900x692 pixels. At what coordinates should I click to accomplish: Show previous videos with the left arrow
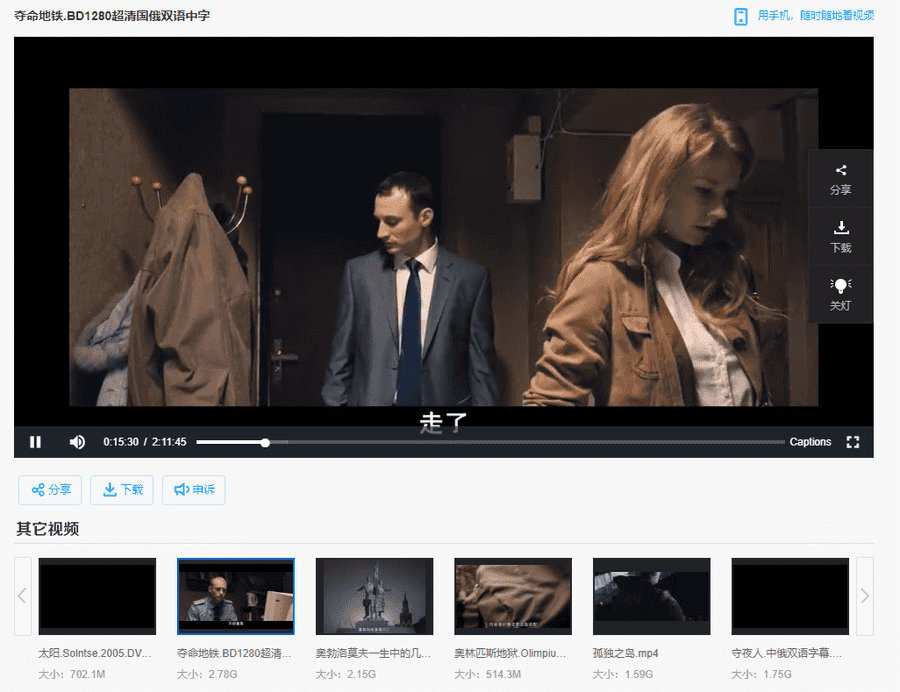22,596
